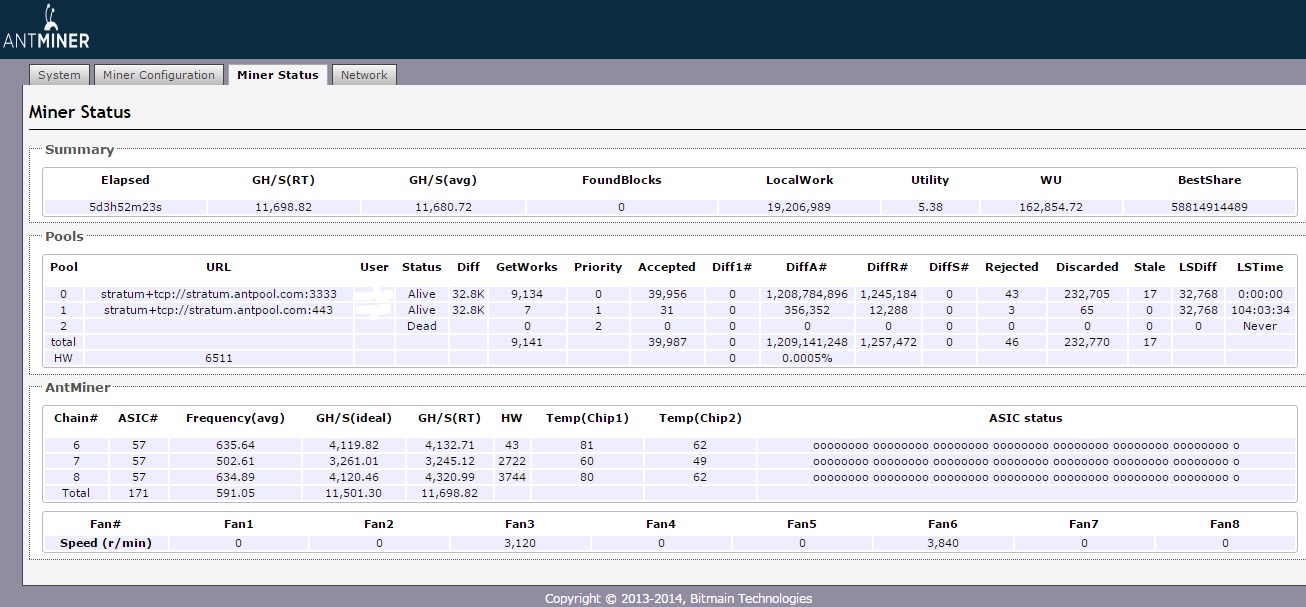Click the HW error count 2722 for chain 7
Viewport: 1306px width, 607px height.
[x=511, y=461]
